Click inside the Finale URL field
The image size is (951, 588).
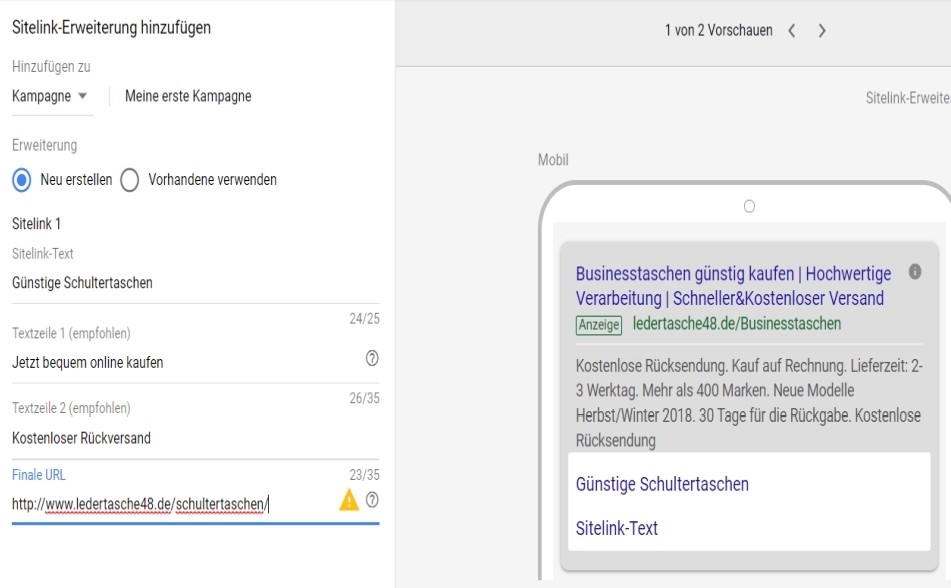click(x=170, y=504)
